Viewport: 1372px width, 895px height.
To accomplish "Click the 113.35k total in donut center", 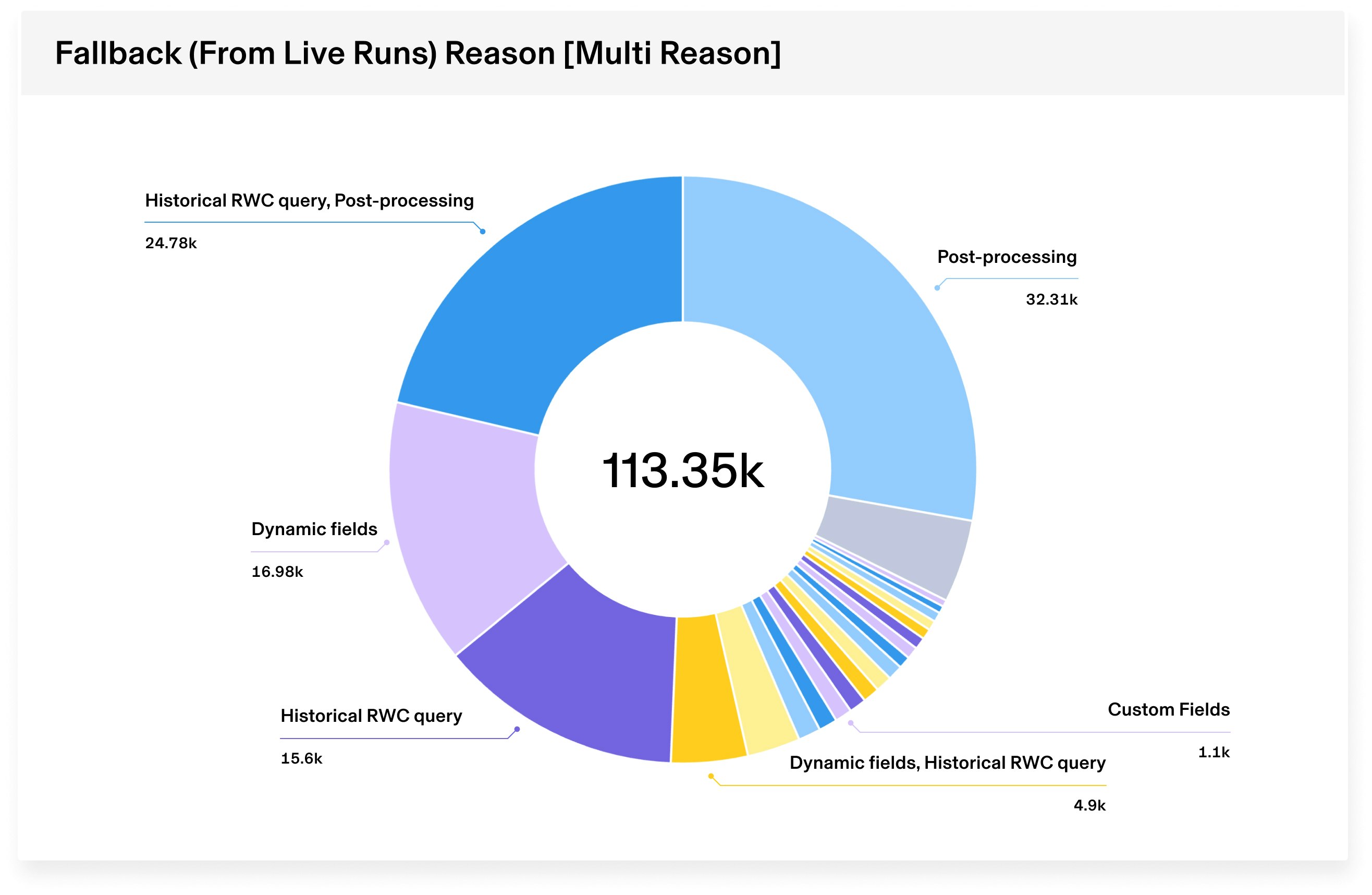I will pyautogui.click(x=682, y=470).
